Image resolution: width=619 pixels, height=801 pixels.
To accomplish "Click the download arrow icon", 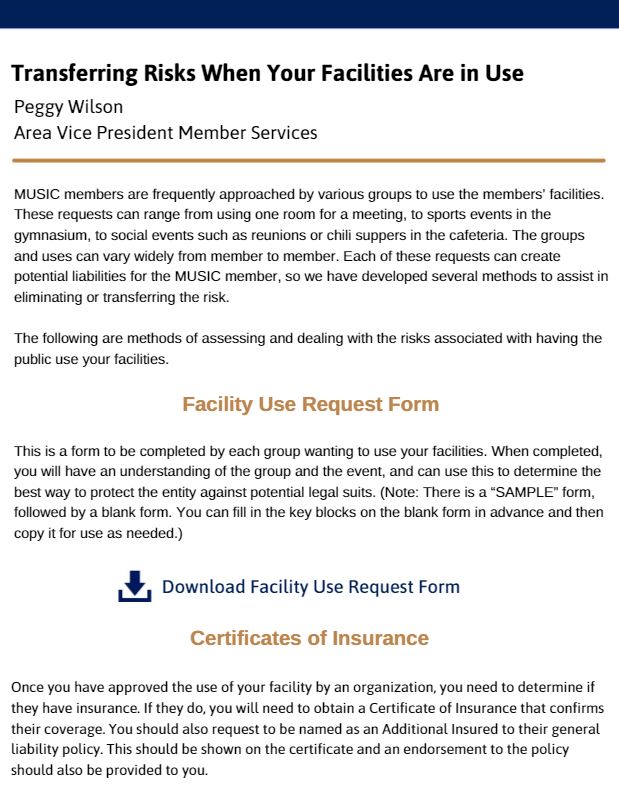I will (x=134, y=586).
